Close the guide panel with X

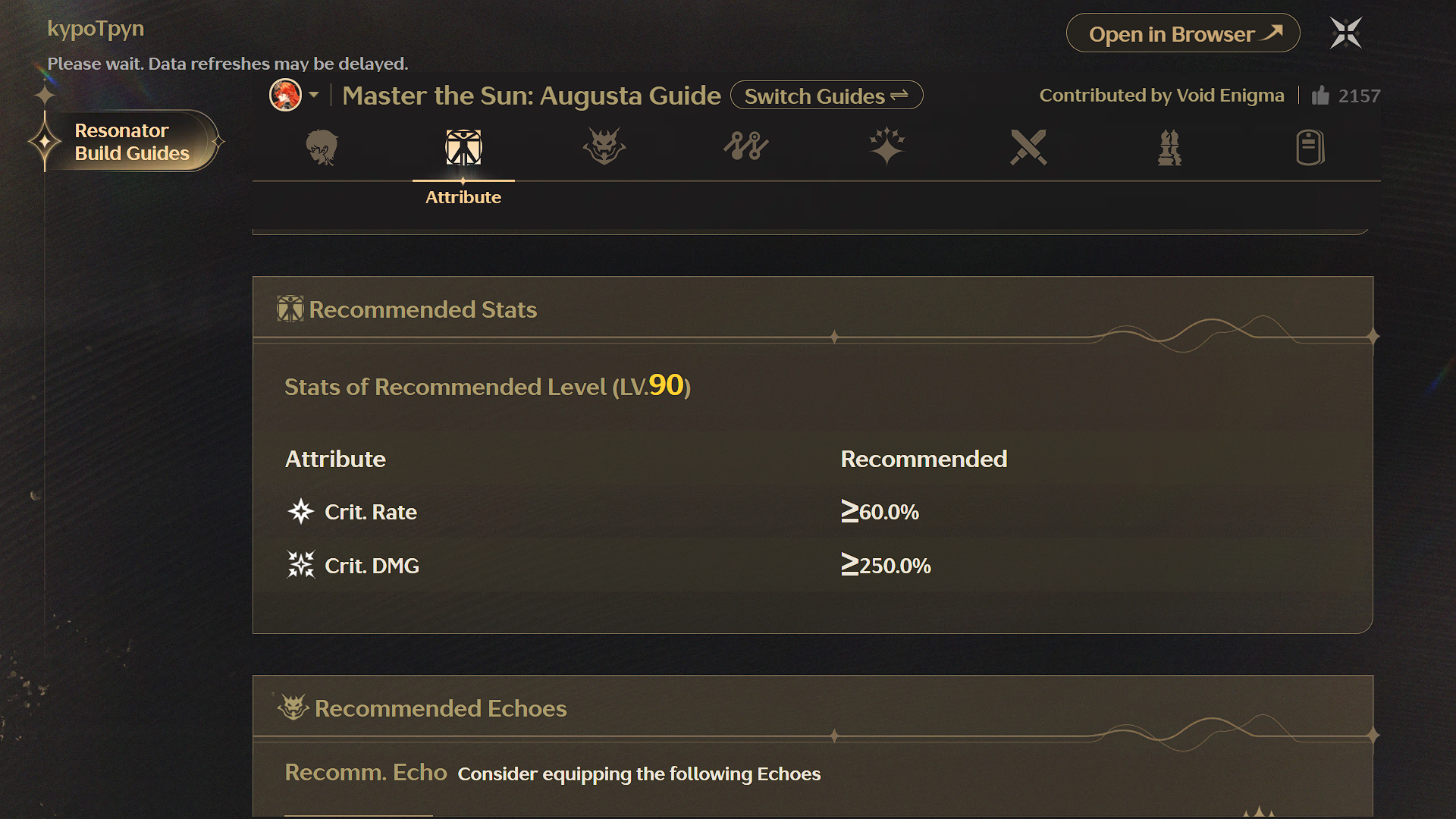coord(1345,33)
